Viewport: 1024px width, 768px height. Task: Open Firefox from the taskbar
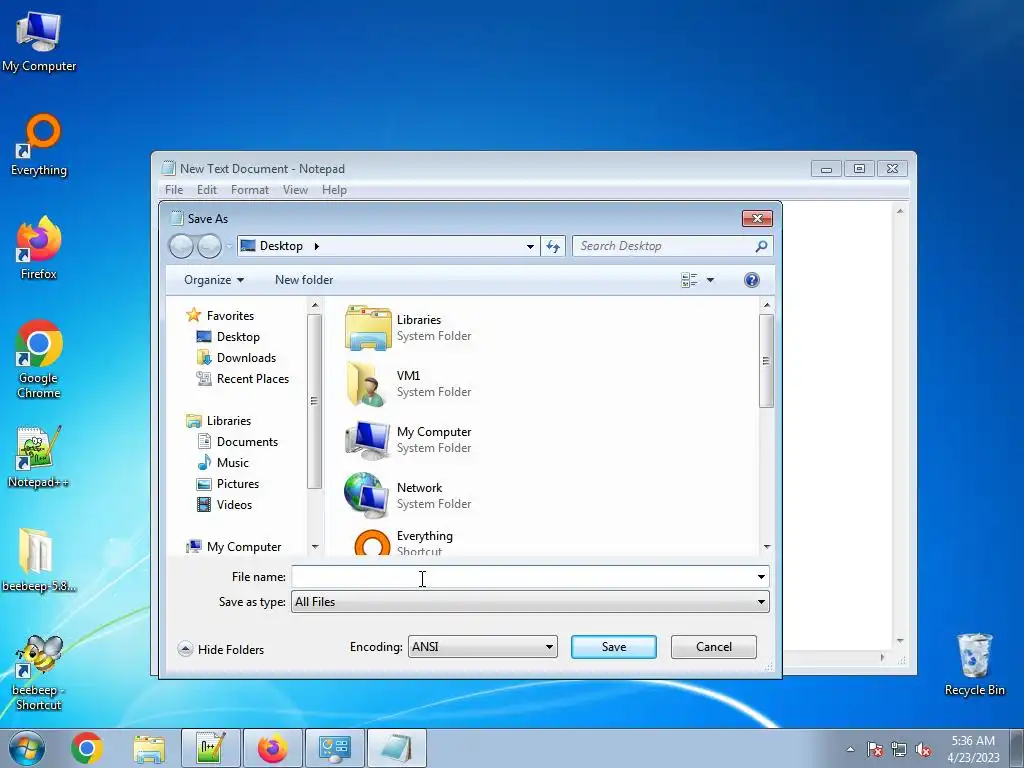click(x=272, y=748)
